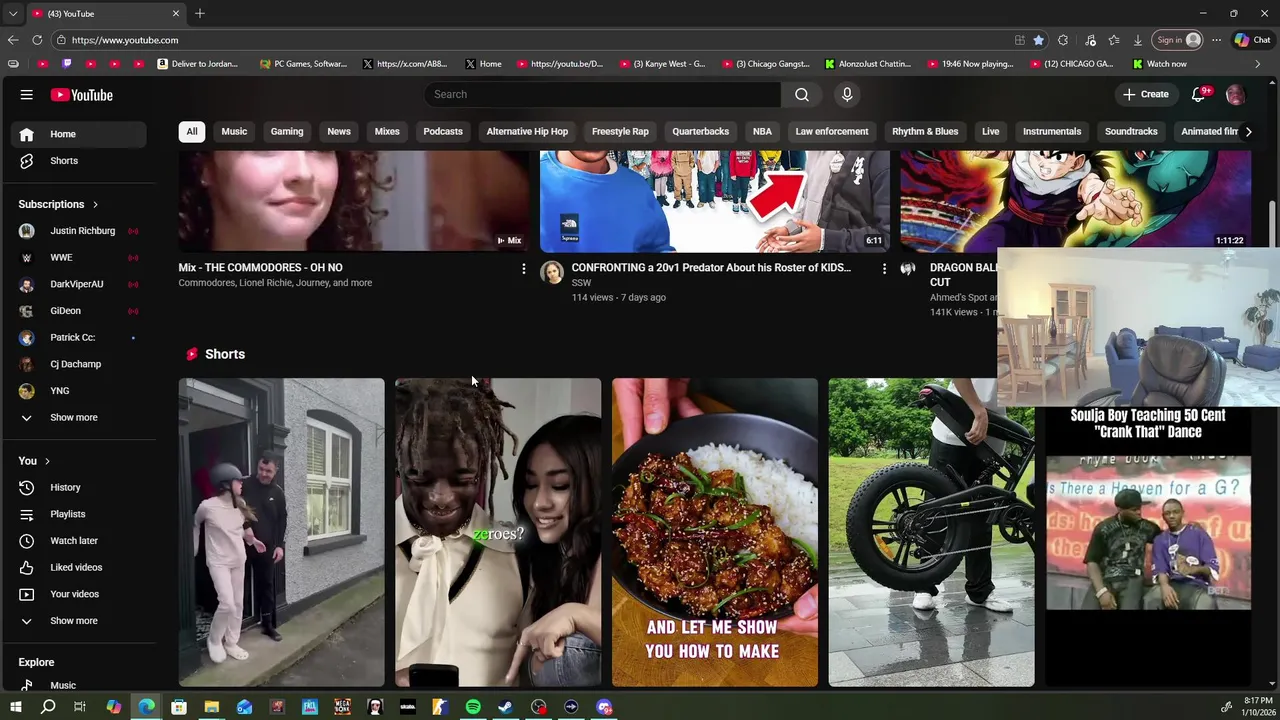Screen dimensions: 1280x720
Task: Click into the YouTube Search field
Action: [x=603, y=94]
